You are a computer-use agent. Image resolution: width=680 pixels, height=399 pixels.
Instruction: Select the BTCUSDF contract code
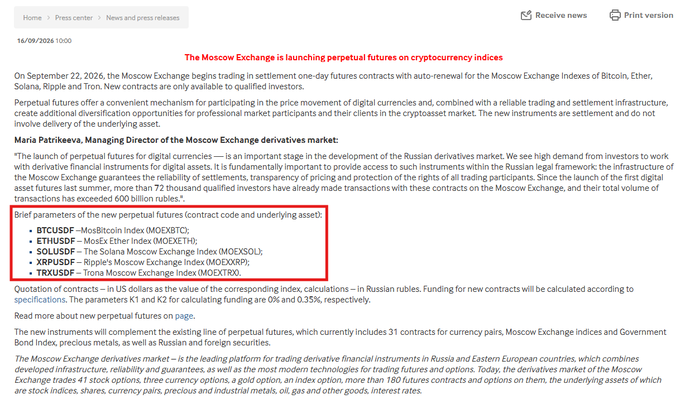pyautogui.click(x=55, y=230)
